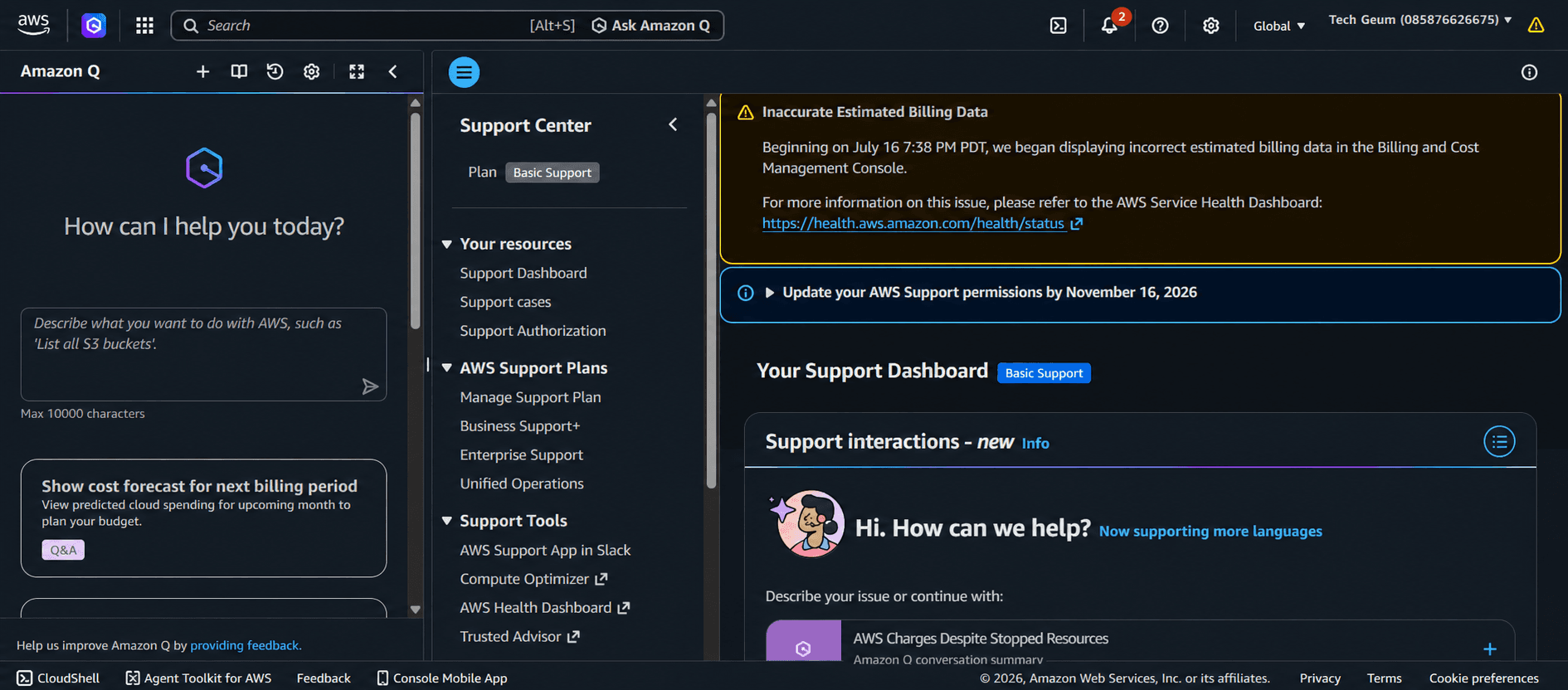The height and width of the screenshot is (690, 1568).
Task: Click Console Mobile App phone icon
Action: pyautogui.click(x=382, y=678)
